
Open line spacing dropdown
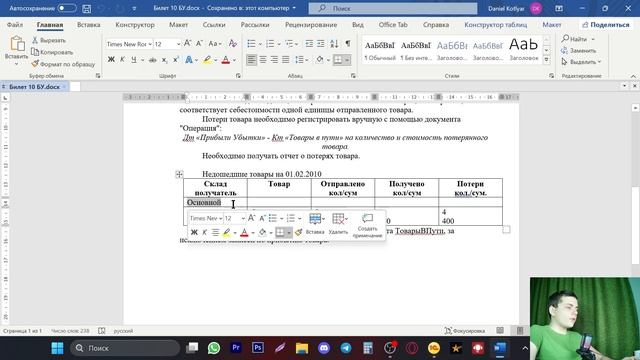click(301, 60)
